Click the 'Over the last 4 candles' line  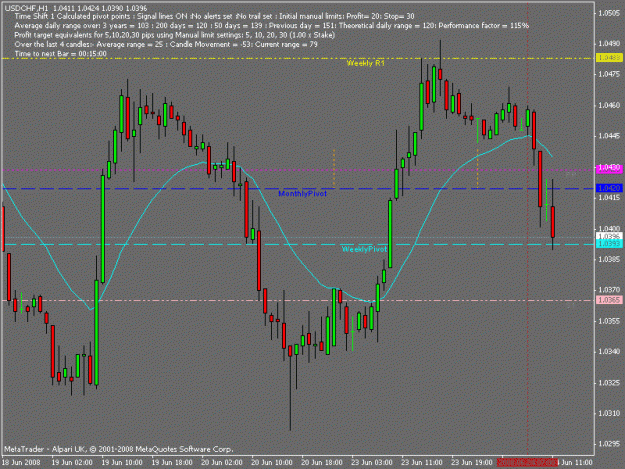[x=166, y=45]
